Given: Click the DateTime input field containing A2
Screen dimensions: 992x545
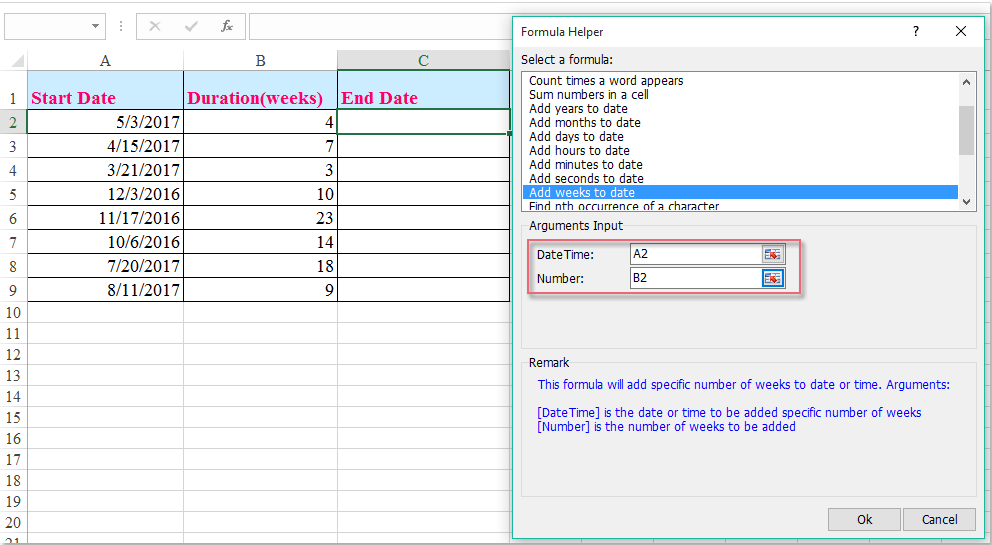Looking at the screenshot, I should point(696,254).
